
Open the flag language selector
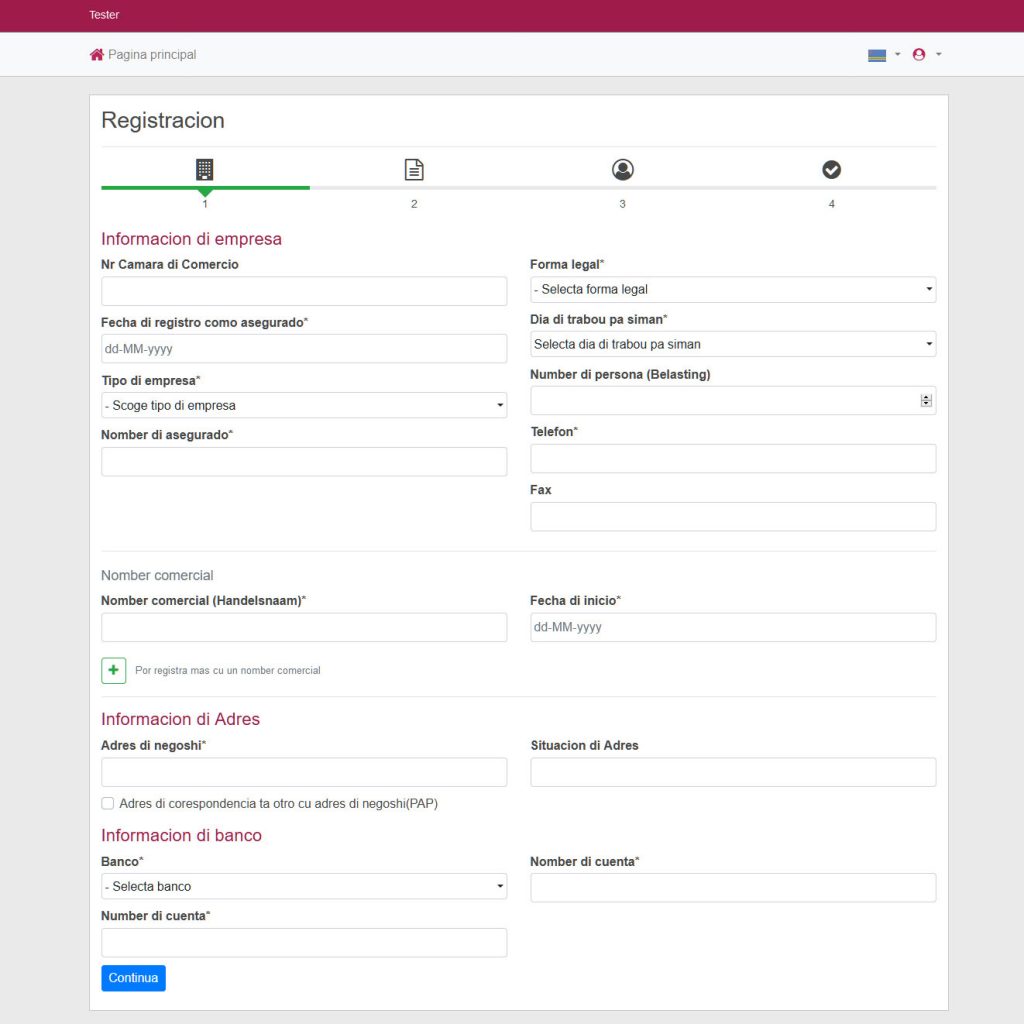[884, 55]
